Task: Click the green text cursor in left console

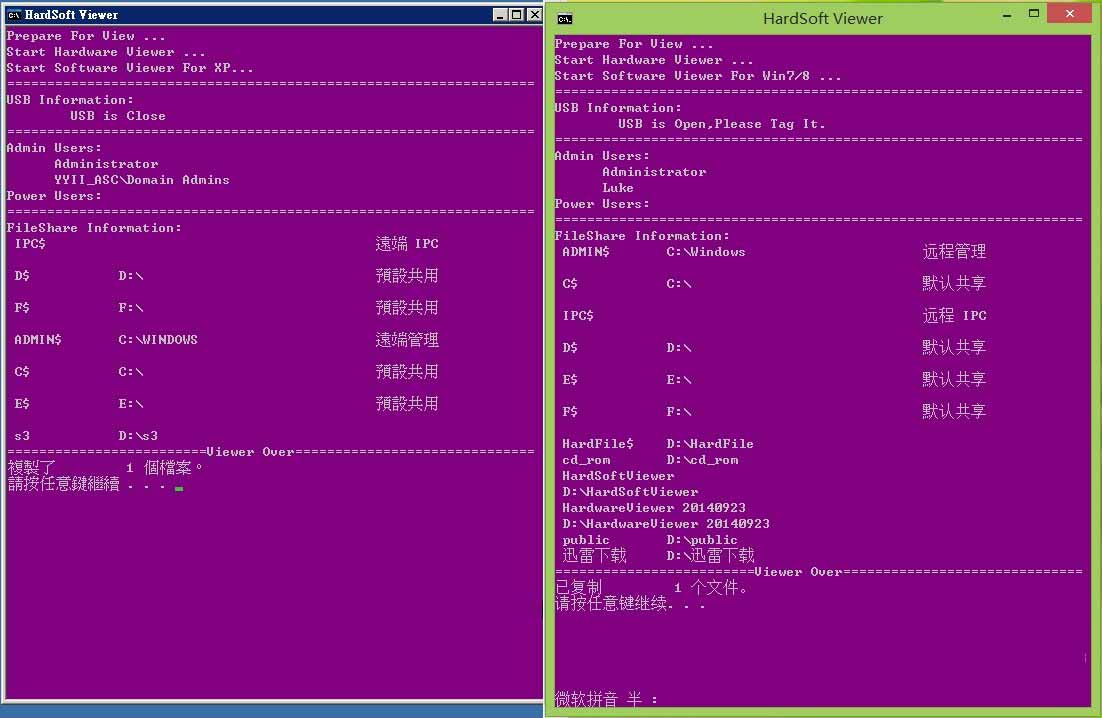Action: pos(178,488)
